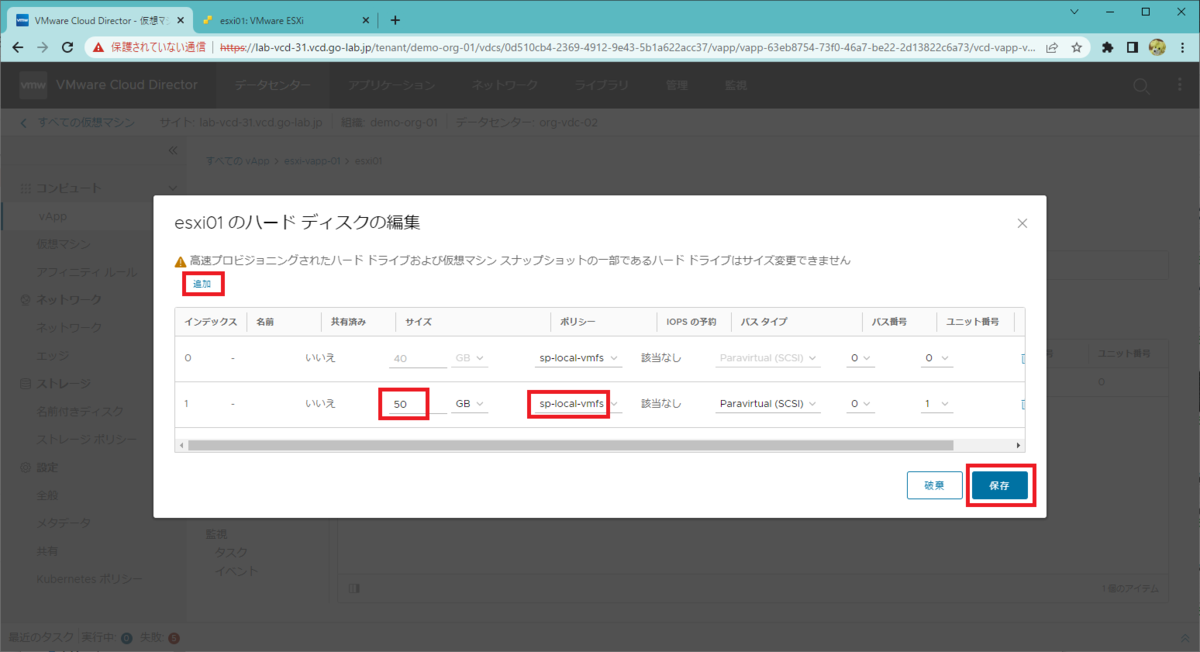Open the Chrome side panel icon

click(1133, 47)
